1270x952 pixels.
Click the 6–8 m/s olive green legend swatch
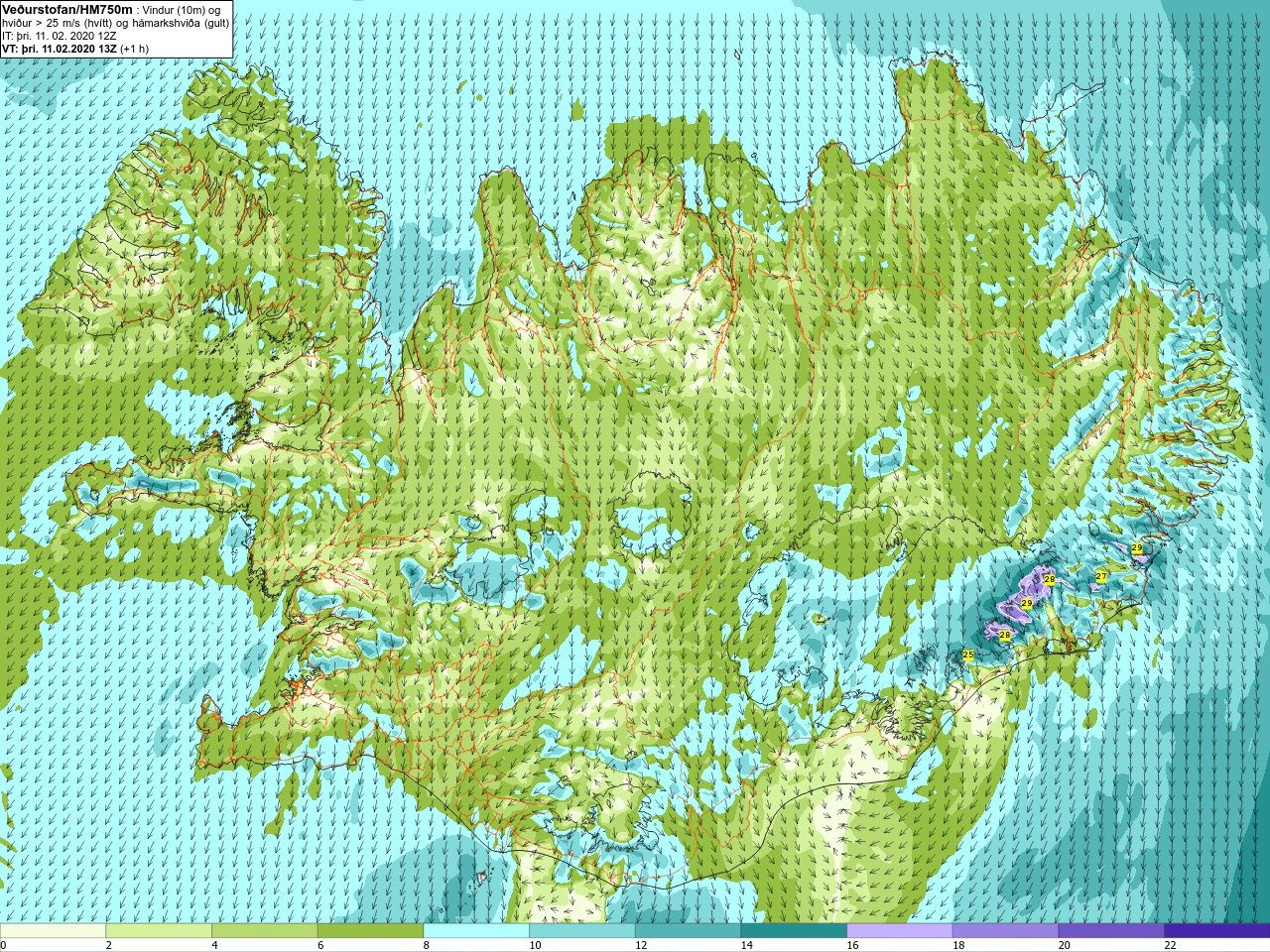click(x=370, y=931)
